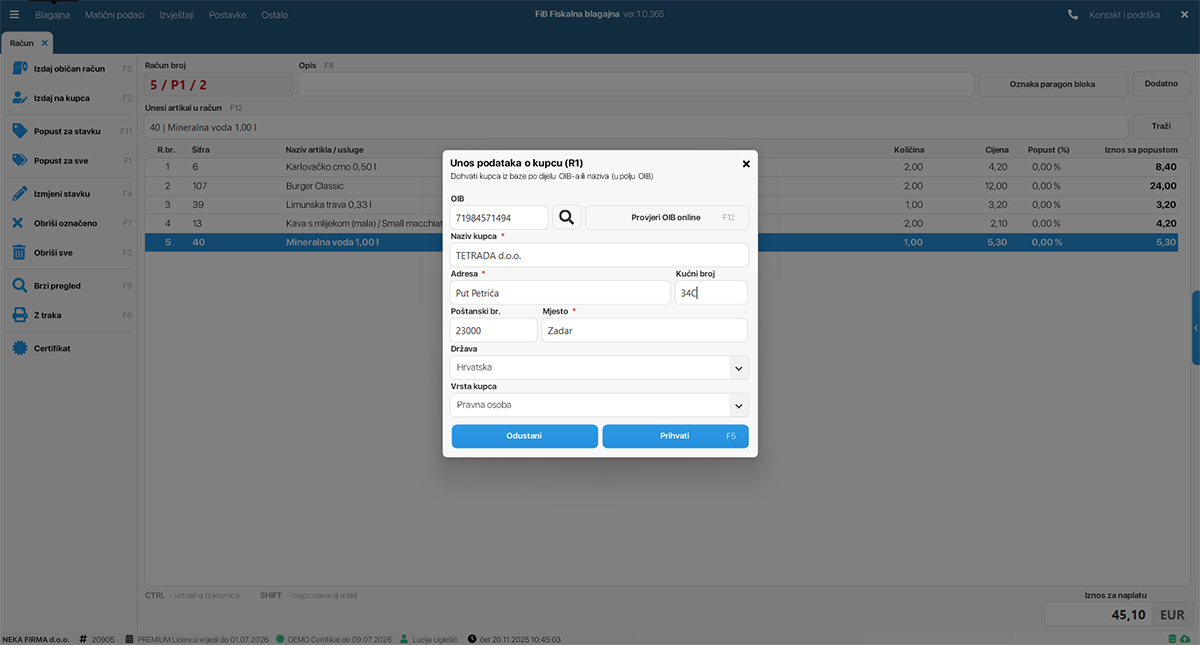Switch to the Račun tab
This screenshot has width=1200, height=645.
(22, 43)
